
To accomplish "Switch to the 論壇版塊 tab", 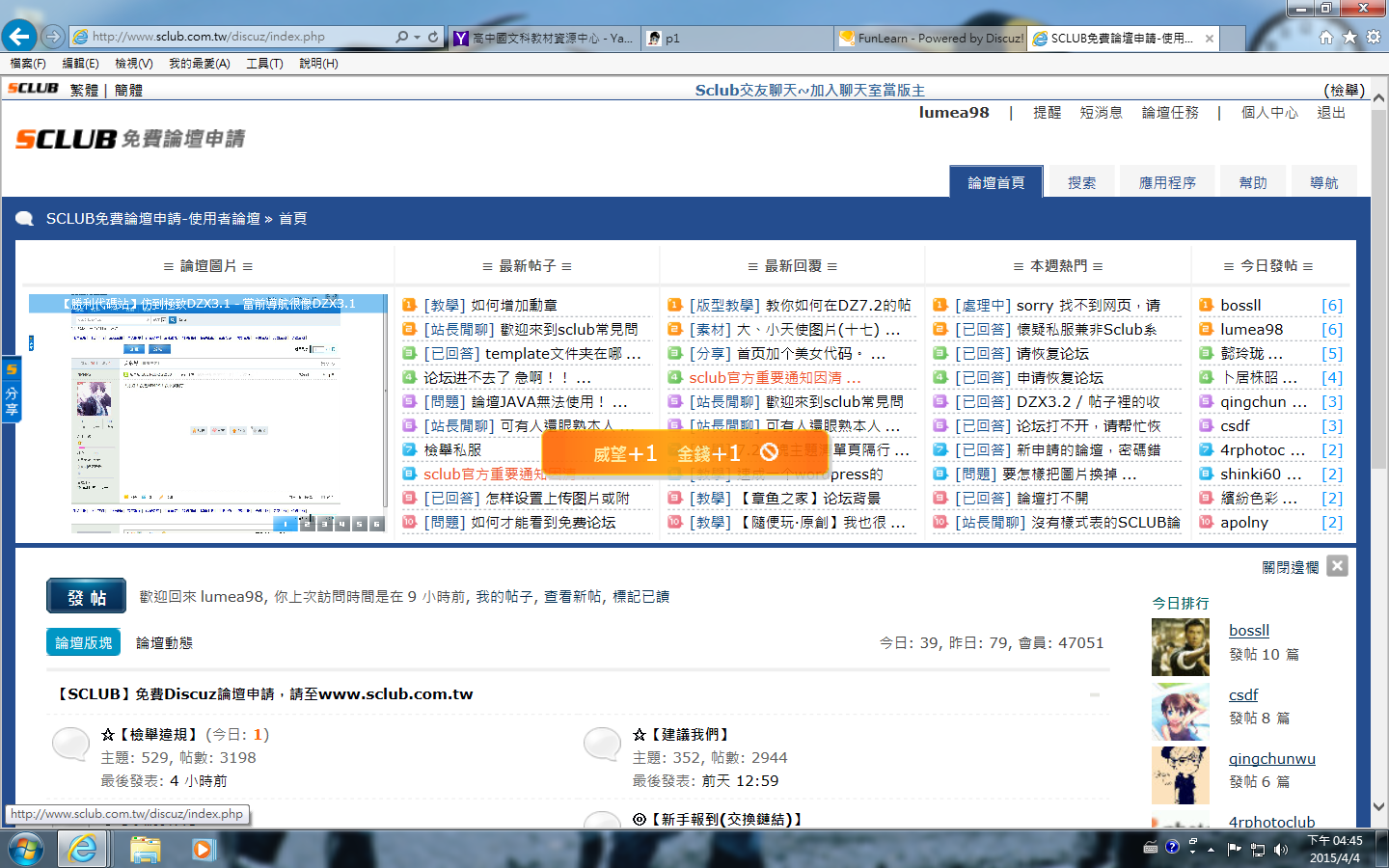I will 83,642.
